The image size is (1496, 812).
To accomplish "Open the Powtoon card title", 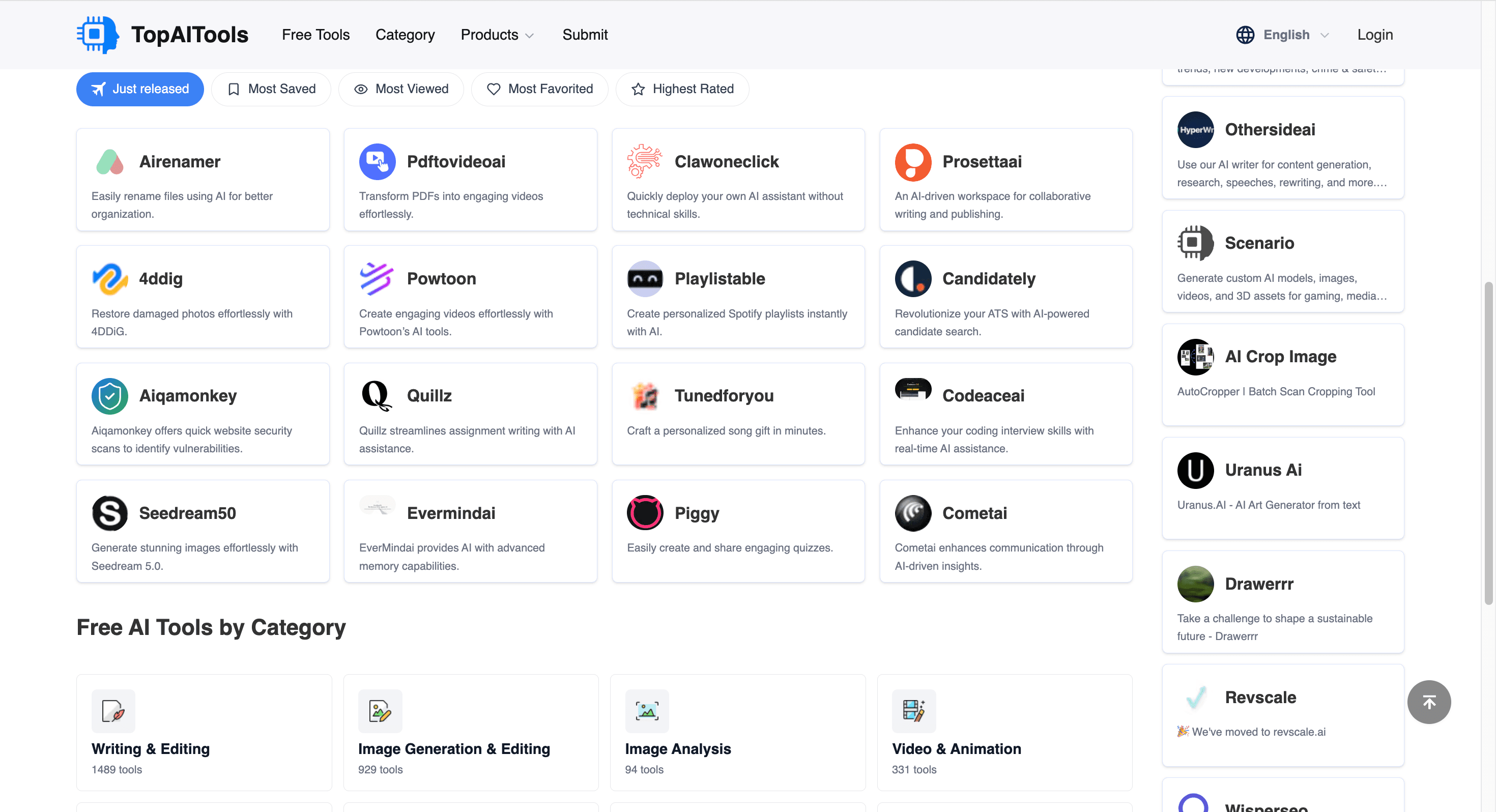I will (441, 279).
